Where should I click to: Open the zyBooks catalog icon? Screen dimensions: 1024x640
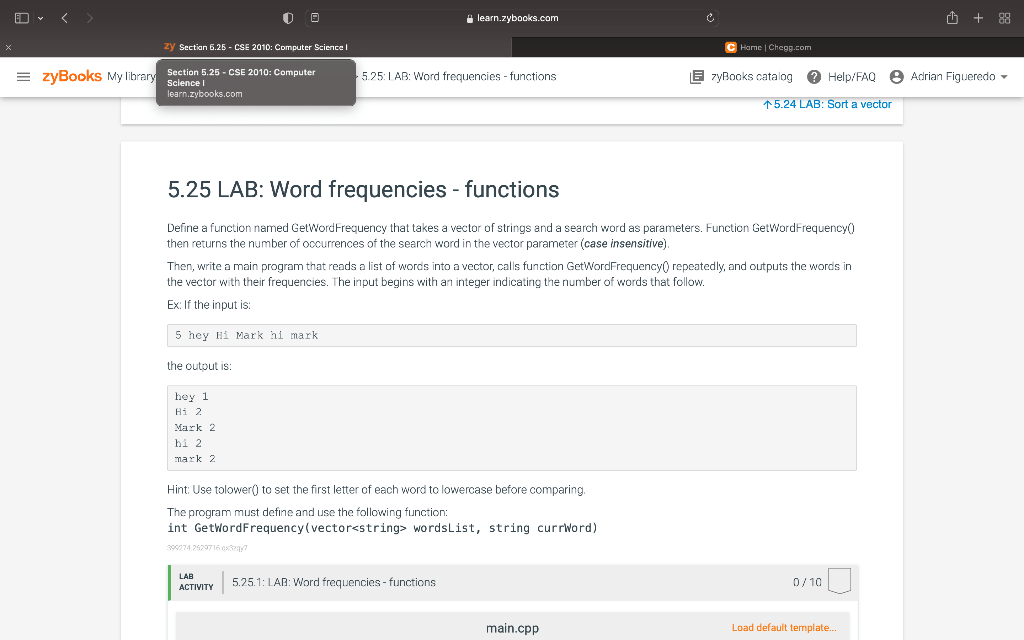[x=697, y=77]
